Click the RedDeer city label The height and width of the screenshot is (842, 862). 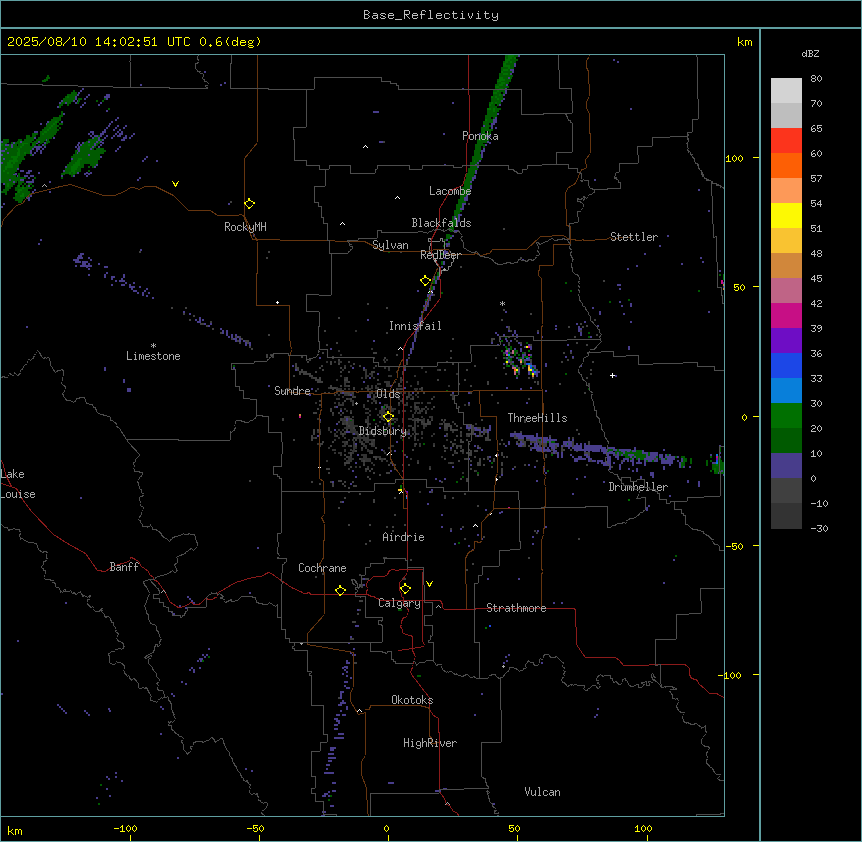coord(440,255)
